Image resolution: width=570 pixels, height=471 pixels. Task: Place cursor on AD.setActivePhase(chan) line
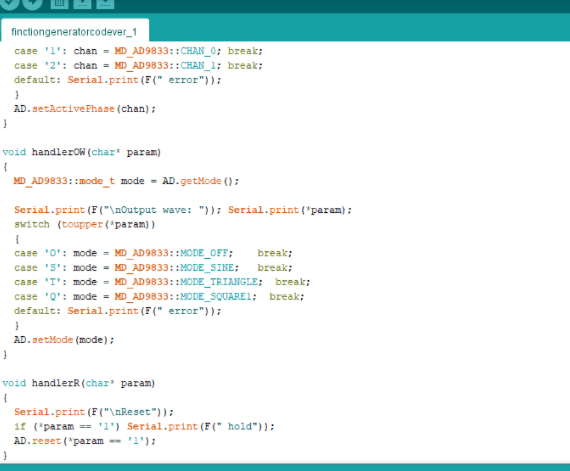pos(85,109)
